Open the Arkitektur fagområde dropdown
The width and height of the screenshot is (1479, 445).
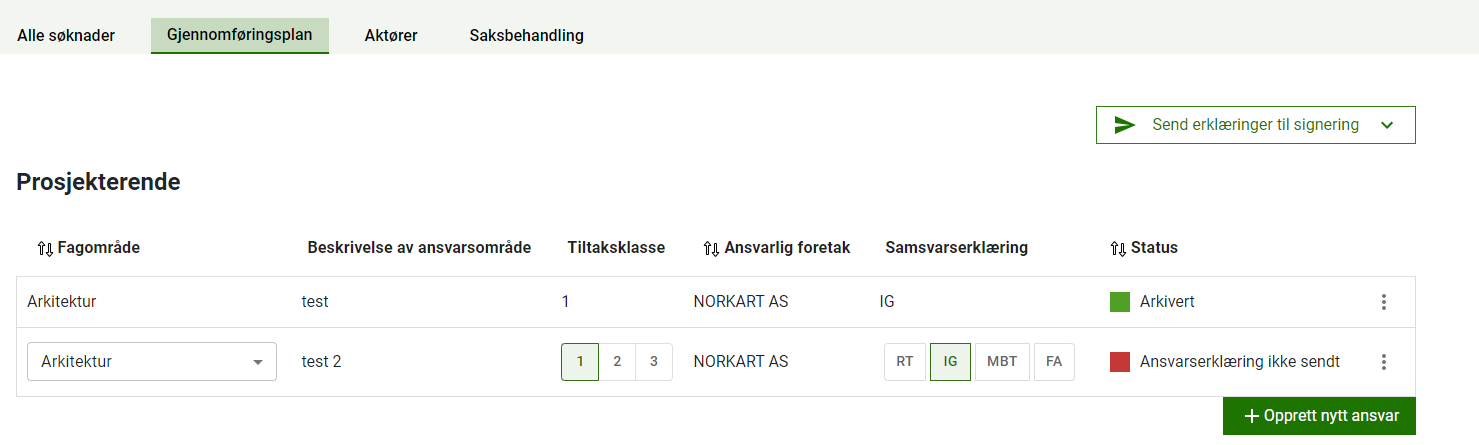point(151,362)
